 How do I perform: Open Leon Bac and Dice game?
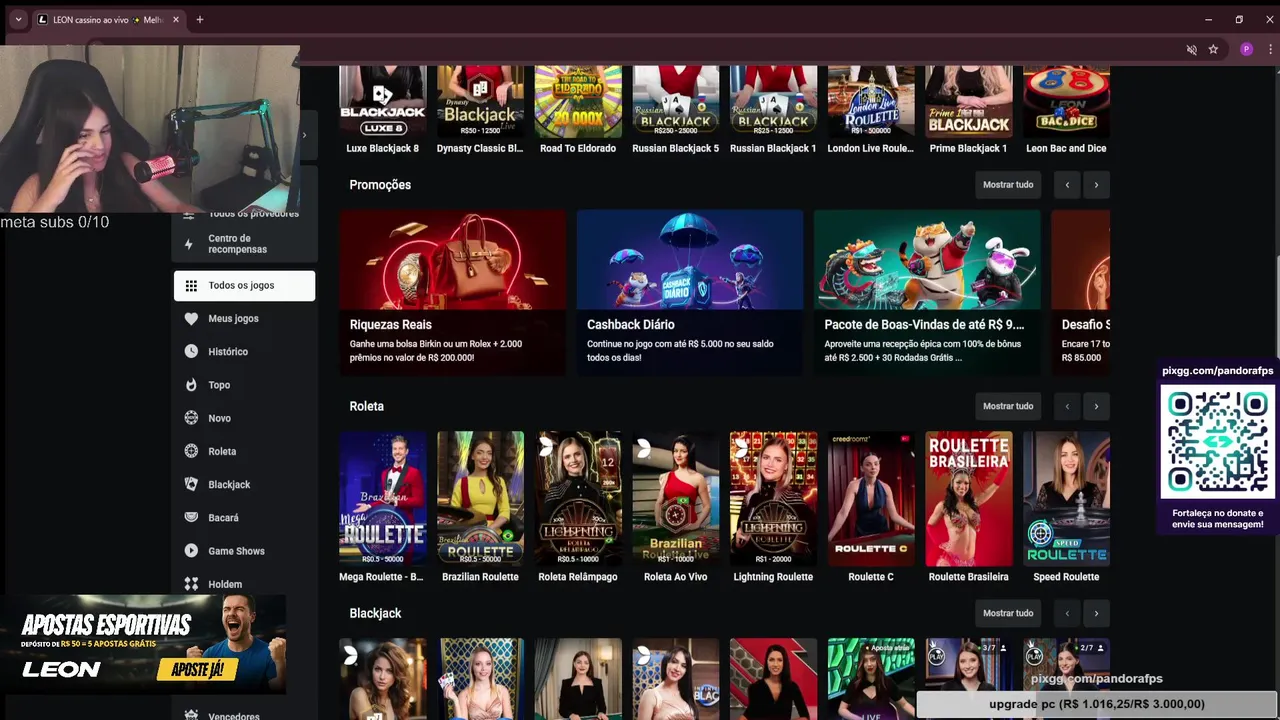pyautogui.click(x=1066, y=102)
